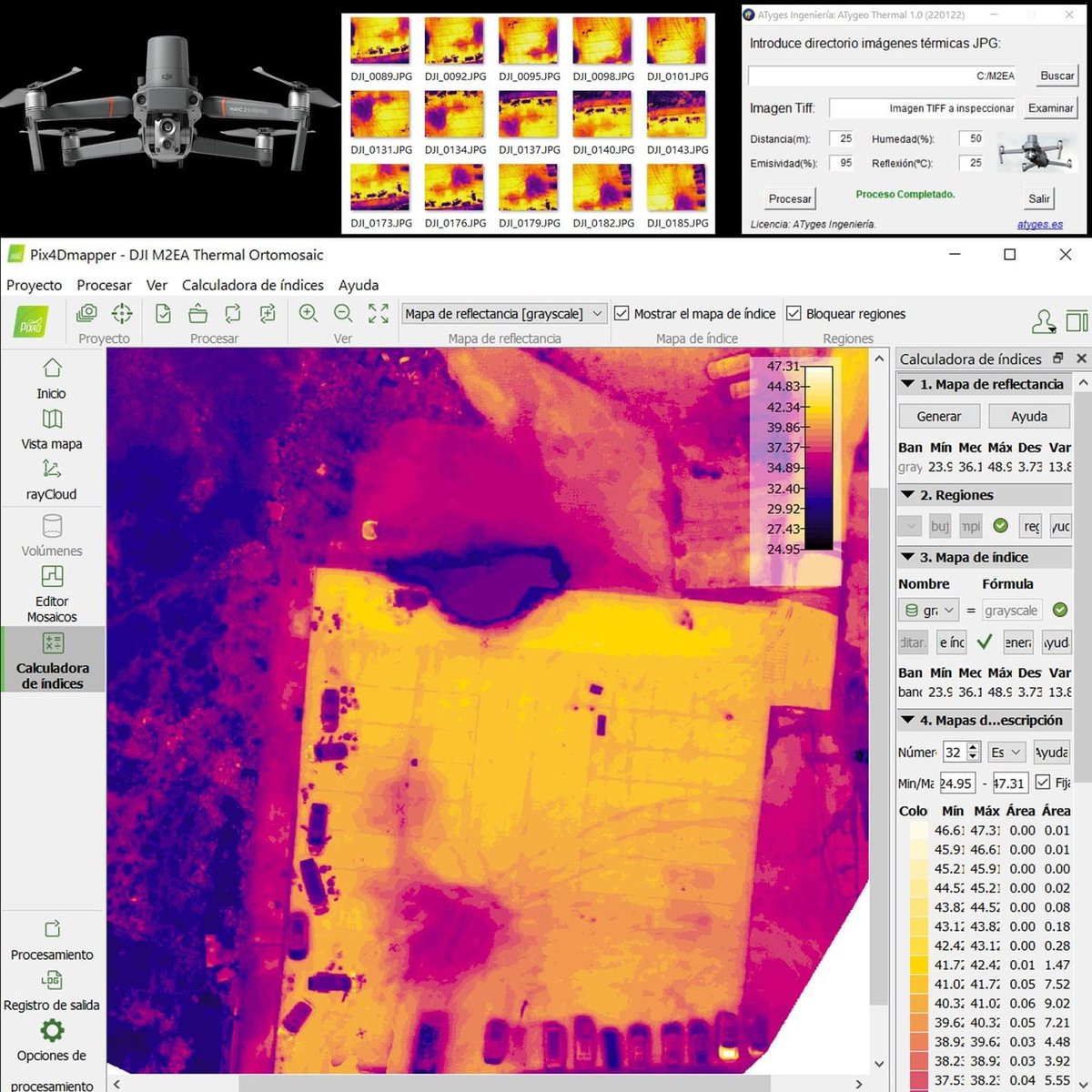1092x1092 pixels.
Task: Open the Calculadora de índices menu
Action: pos(253,285)
